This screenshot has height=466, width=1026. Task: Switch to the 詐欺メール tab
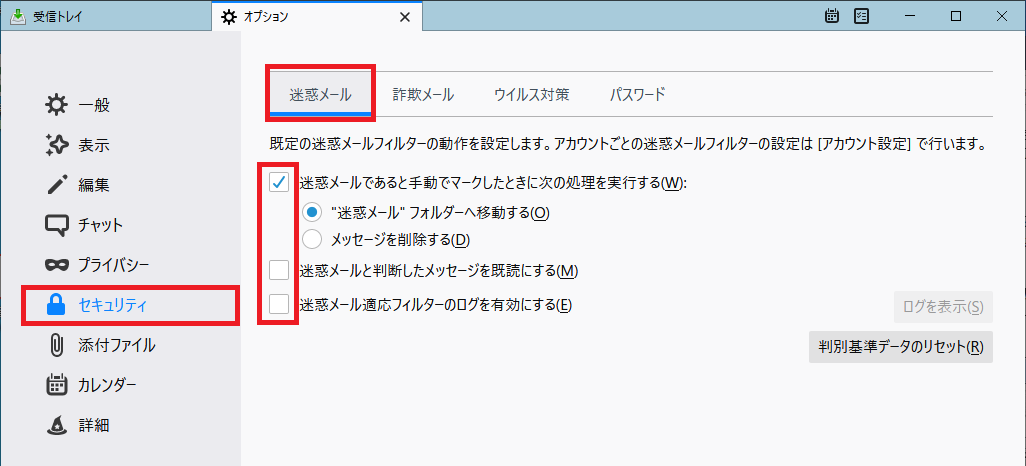pos(423,94)
